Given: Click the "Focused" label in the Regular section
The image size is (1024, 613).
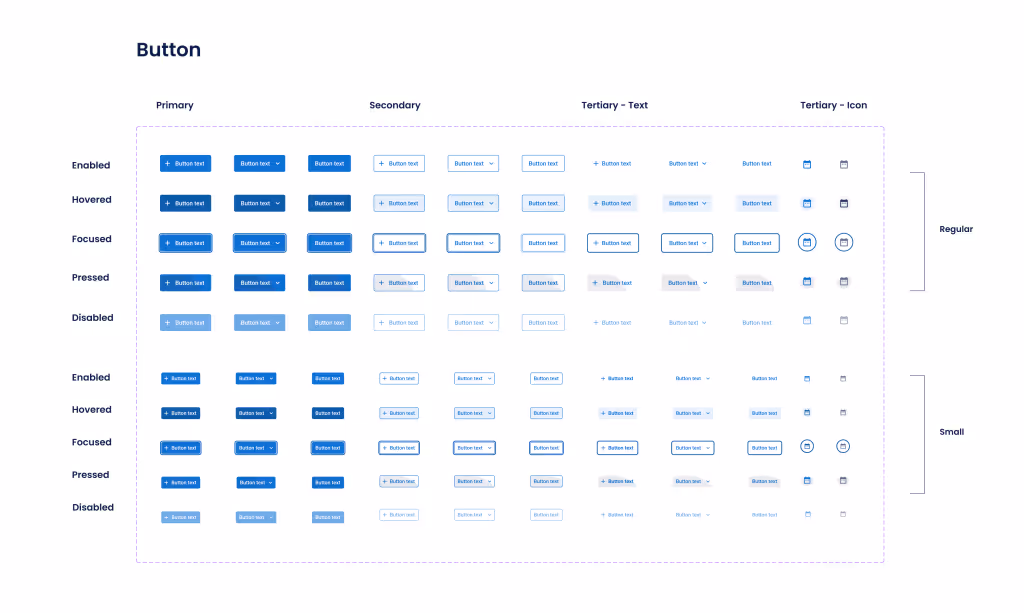Looking at the screenshot, I should tap(91, 239).
